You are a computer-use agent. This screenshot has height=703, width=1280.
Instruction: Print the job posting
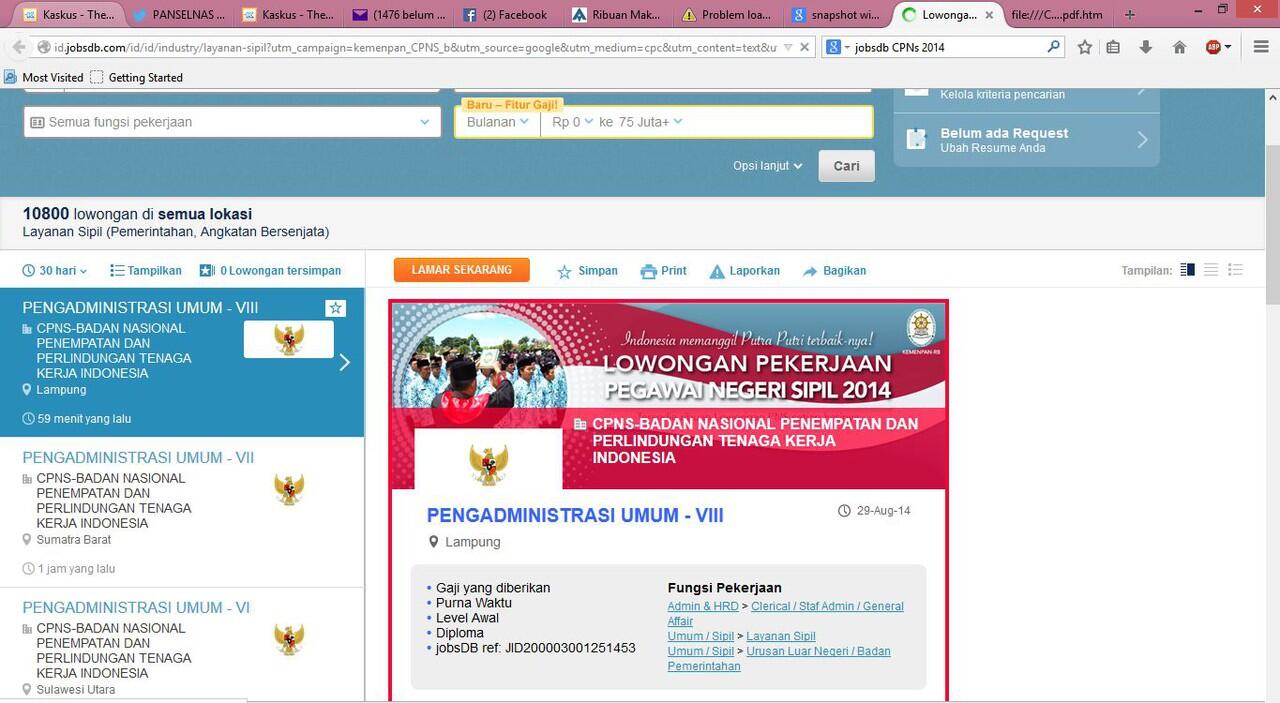663,271
